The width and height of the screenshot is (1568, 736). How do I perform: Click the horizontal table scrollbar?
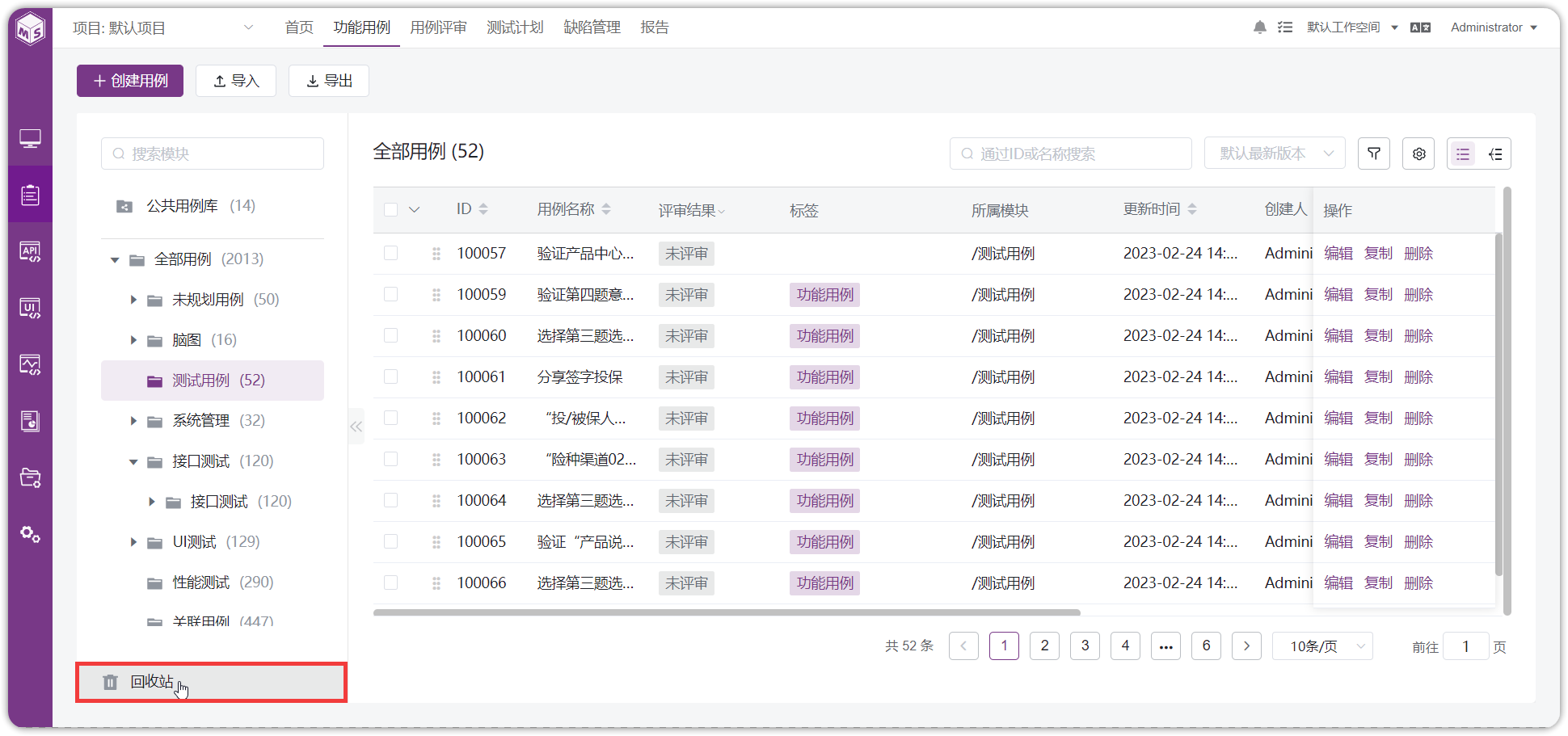tap(727, 612)
